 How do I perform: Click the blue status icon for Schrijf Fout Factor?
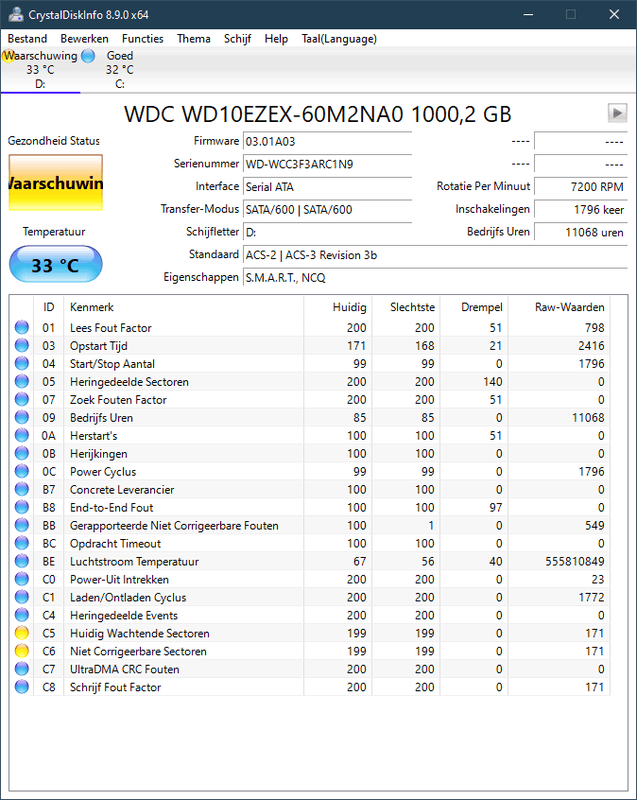click(22, 687)
